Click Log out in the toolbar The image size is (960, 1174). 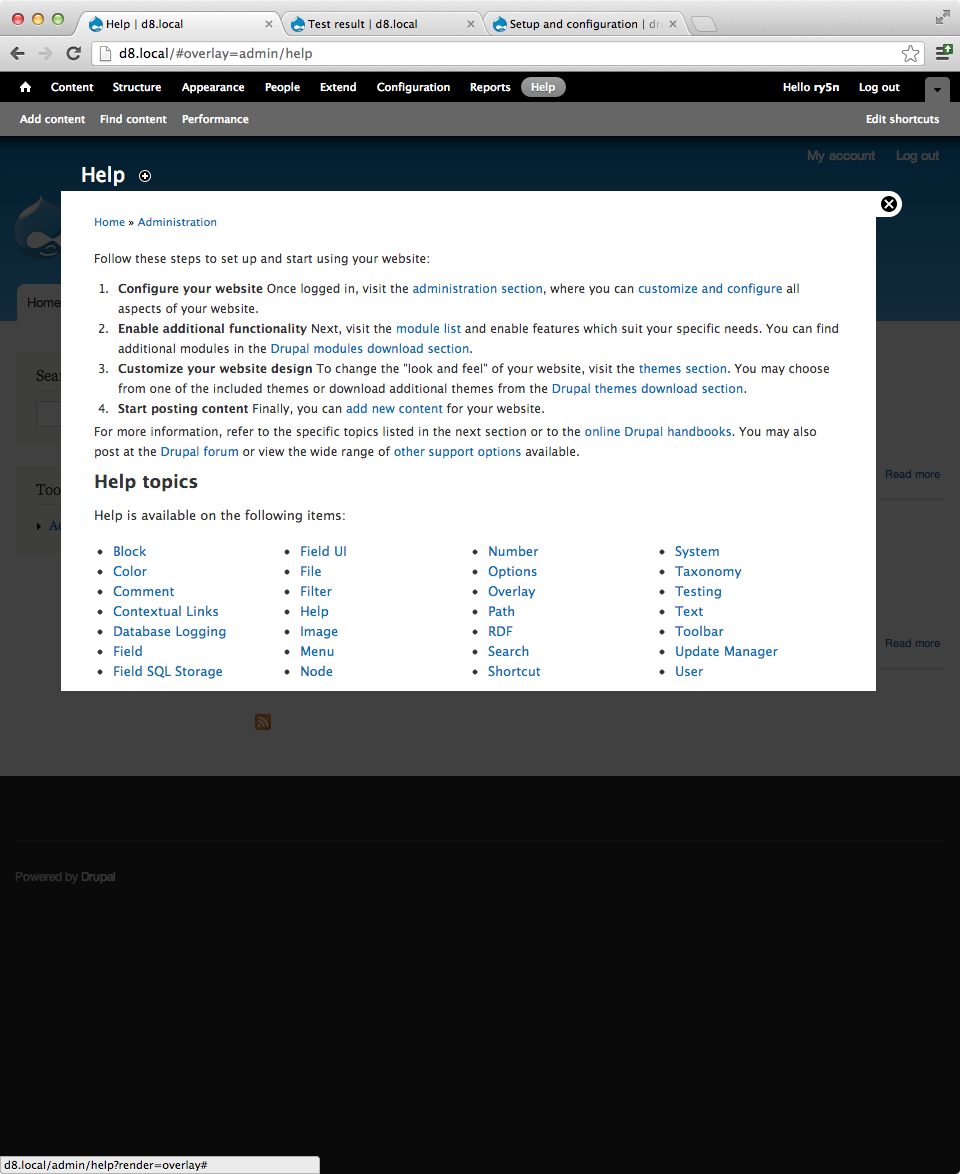point(879,87)
